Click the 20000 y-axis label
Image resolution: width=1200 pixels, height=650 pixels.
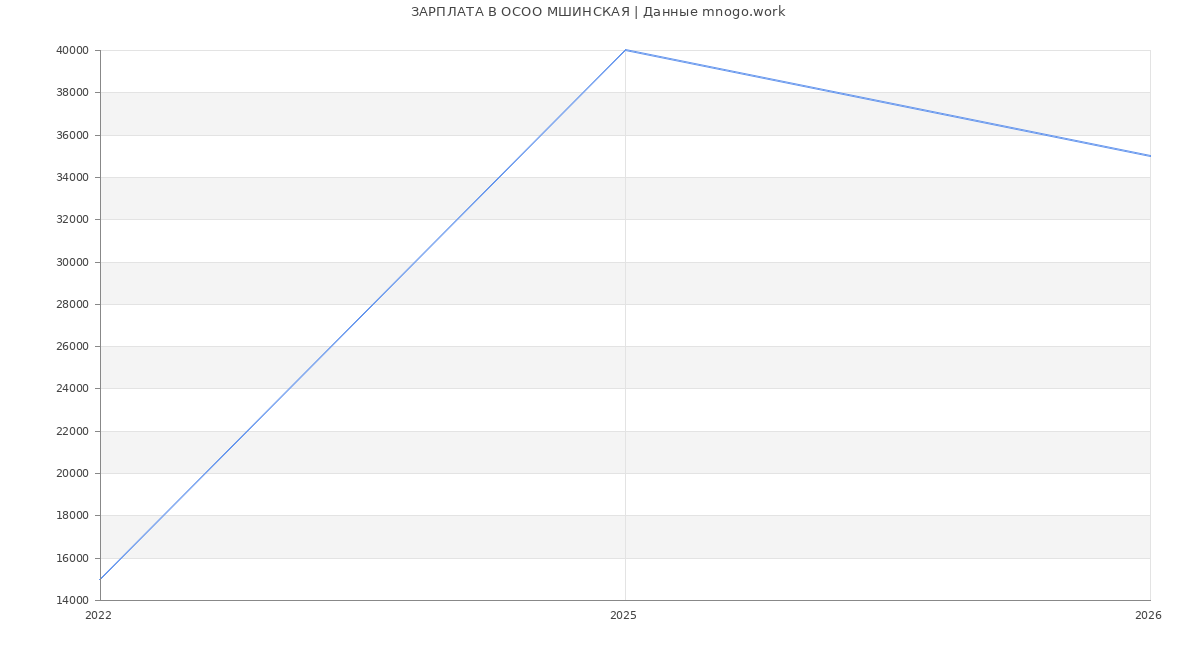click(x=73, y=474)
